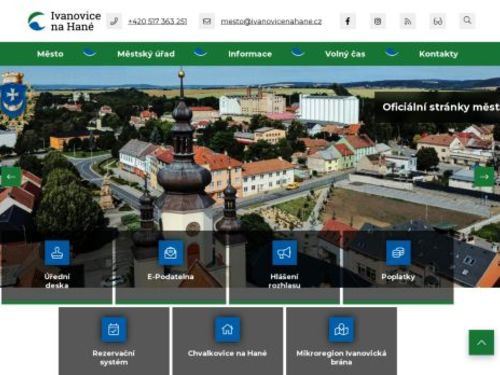This screenshot has height=375, width=500.
Task: Open the Informace menu
Action: [x=250, y=54]
